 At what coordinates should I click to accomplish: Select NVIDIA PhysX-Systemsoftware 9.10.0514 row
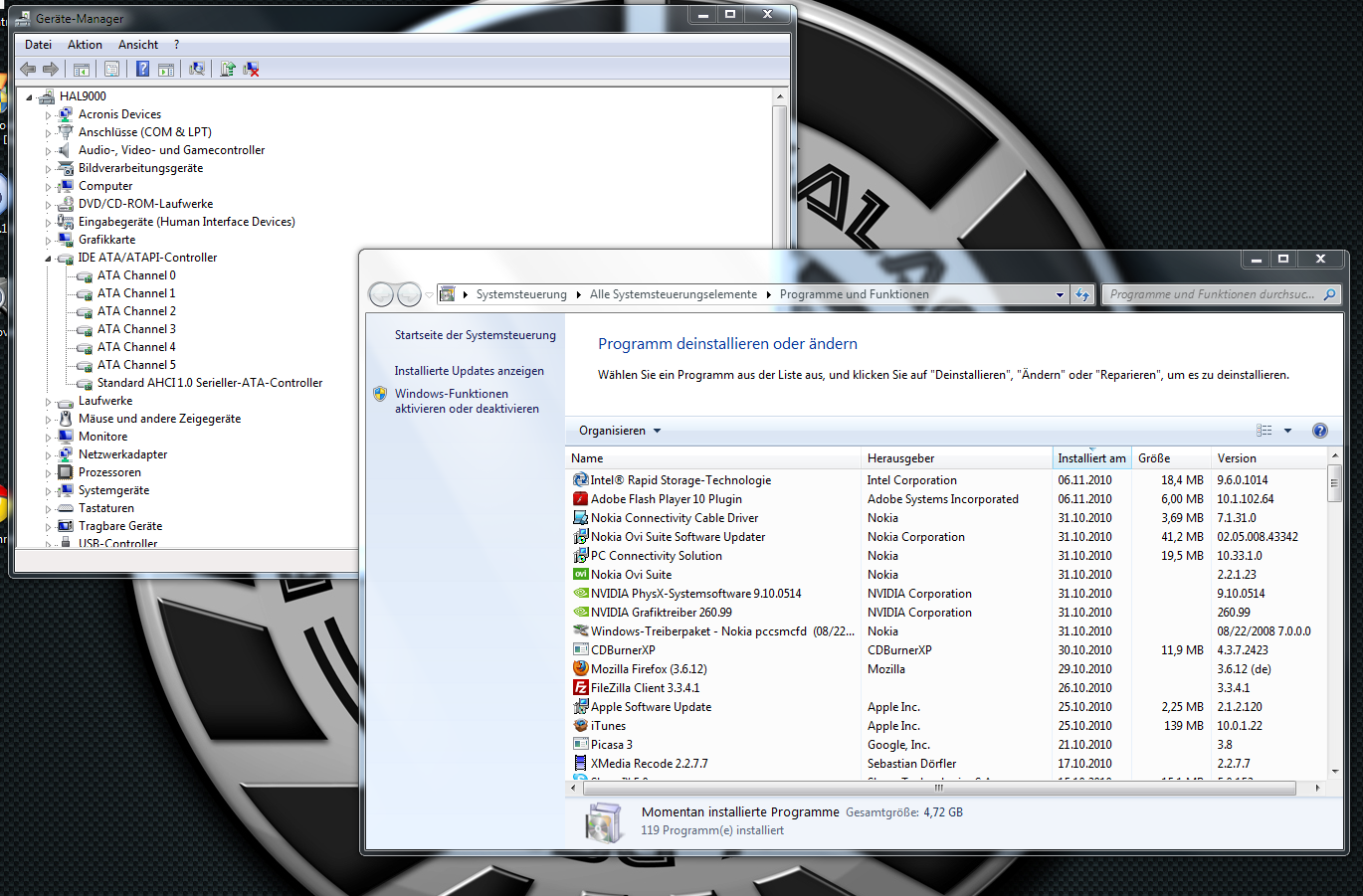[945, 594]
